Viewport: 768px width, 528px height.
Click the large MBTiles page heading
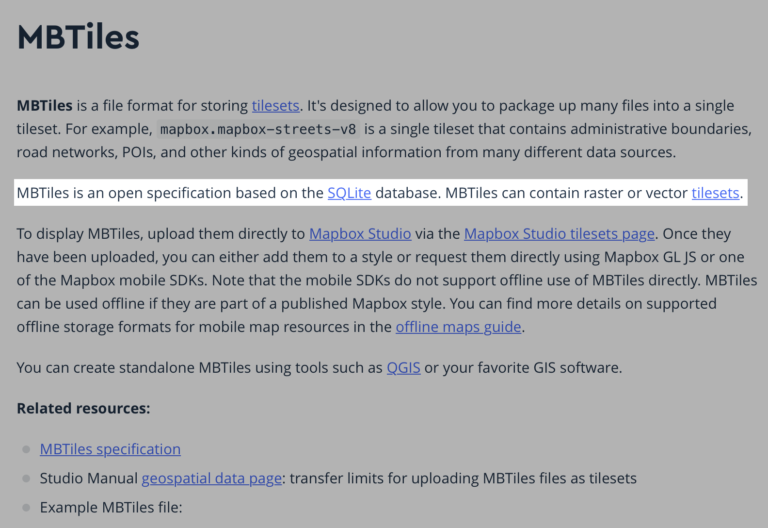[78, 38]
